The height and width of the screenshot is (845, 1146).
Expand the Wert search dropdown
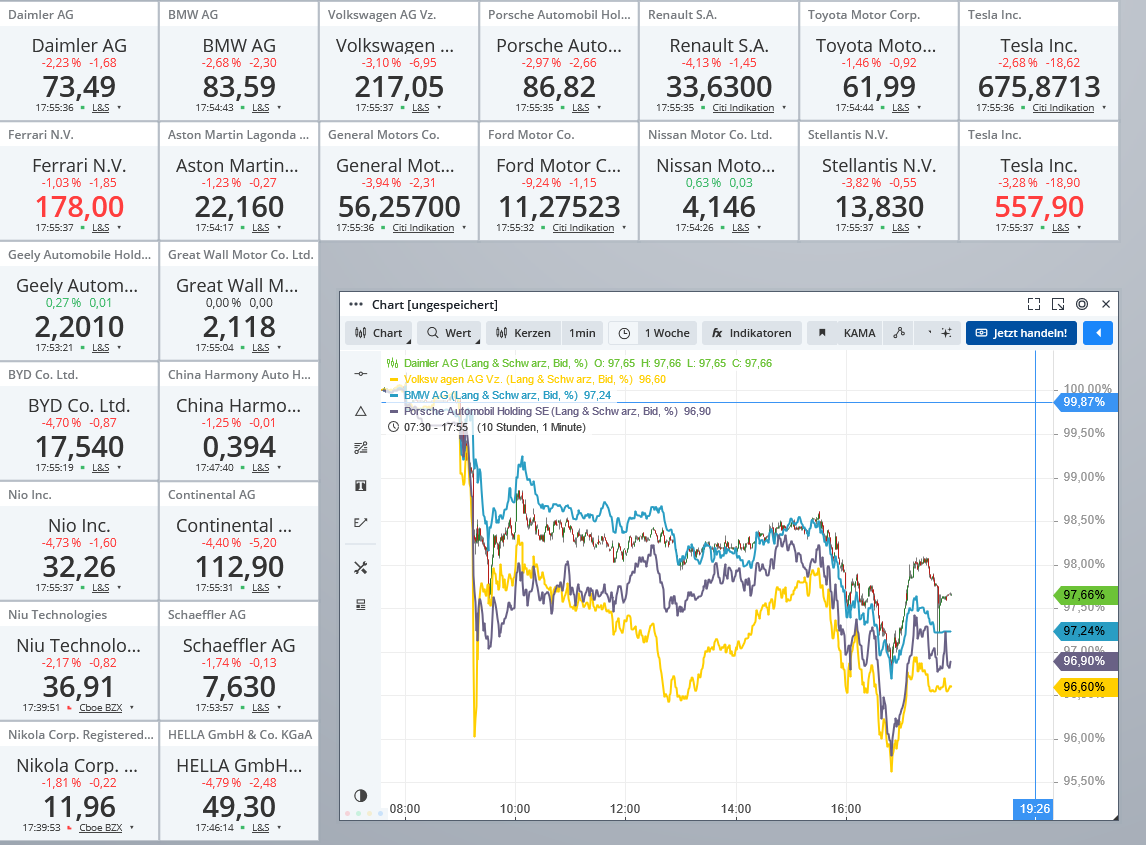click(448, 333)
